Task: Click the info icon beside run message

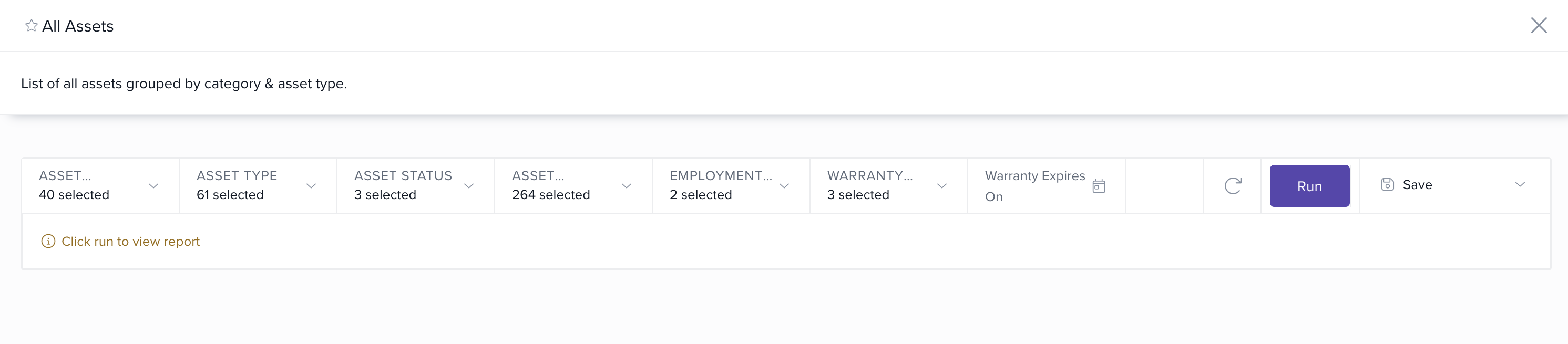Action: 48,241
